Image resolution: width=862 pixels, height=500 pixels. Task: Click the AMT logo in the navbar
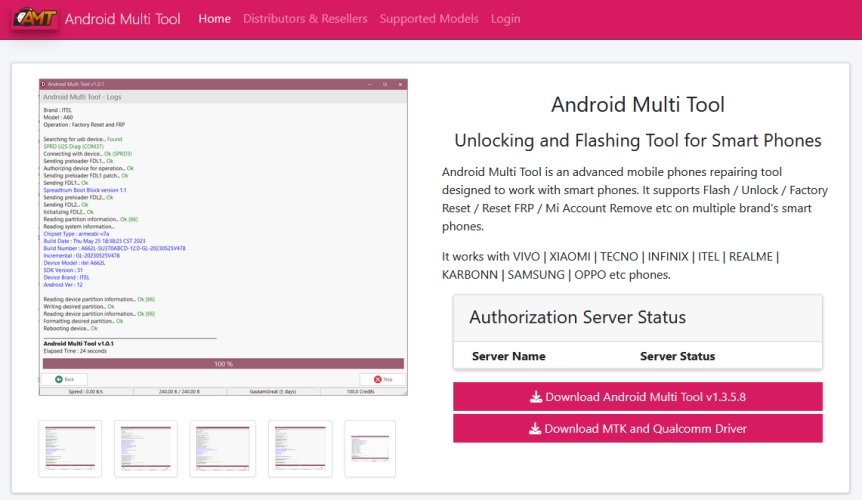pyautogui.click(x=35, y=18)
